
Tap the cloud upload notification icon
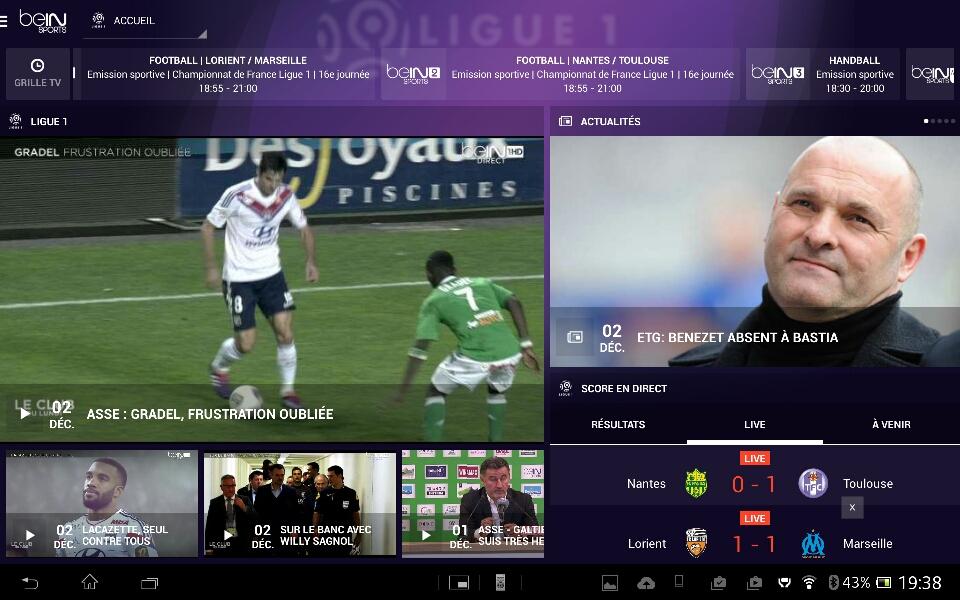click(646, 583)
